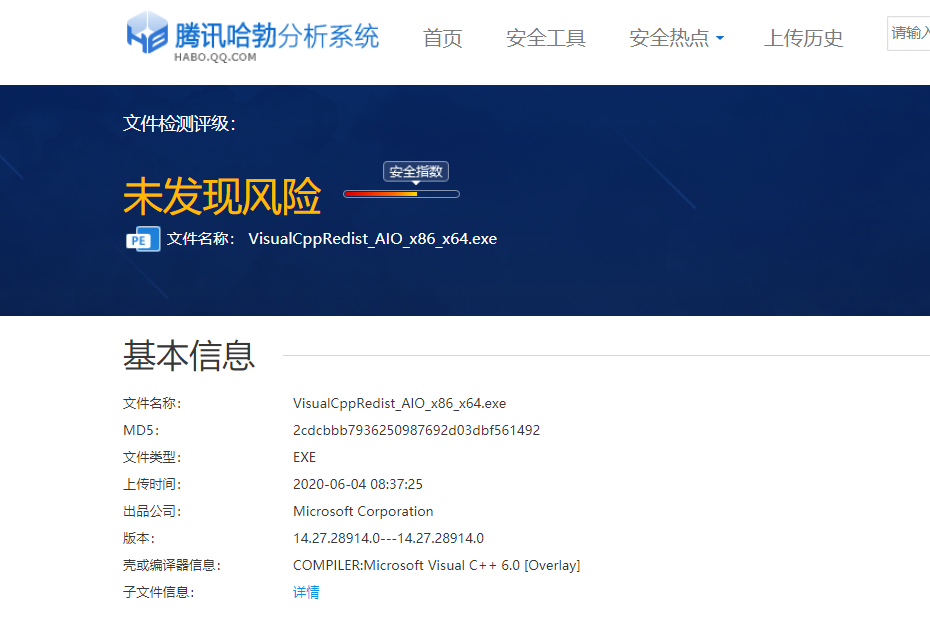
Task: Click the file name value in 基本信息
Action: 399,403
